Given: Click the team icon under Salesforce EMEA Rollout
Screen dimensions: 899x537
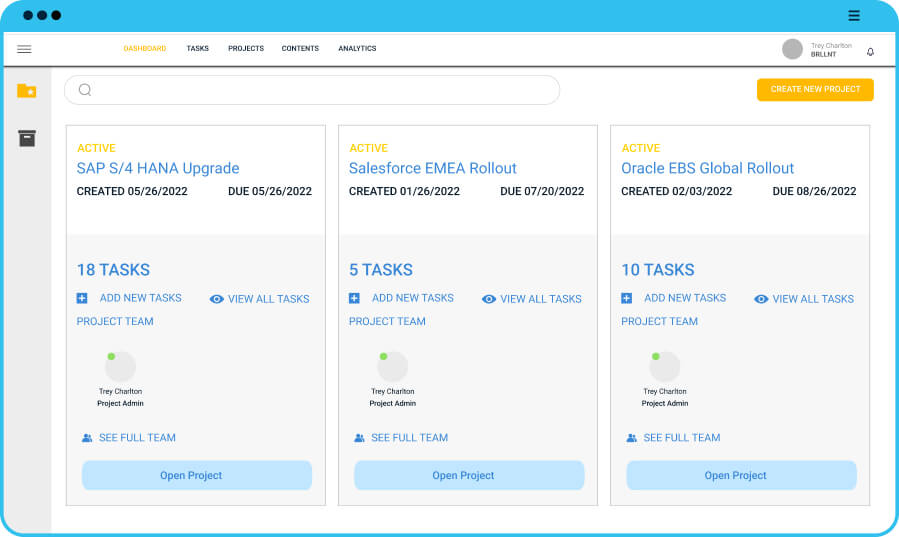Looking at the screenshot, I should click(x=359, y=438).
